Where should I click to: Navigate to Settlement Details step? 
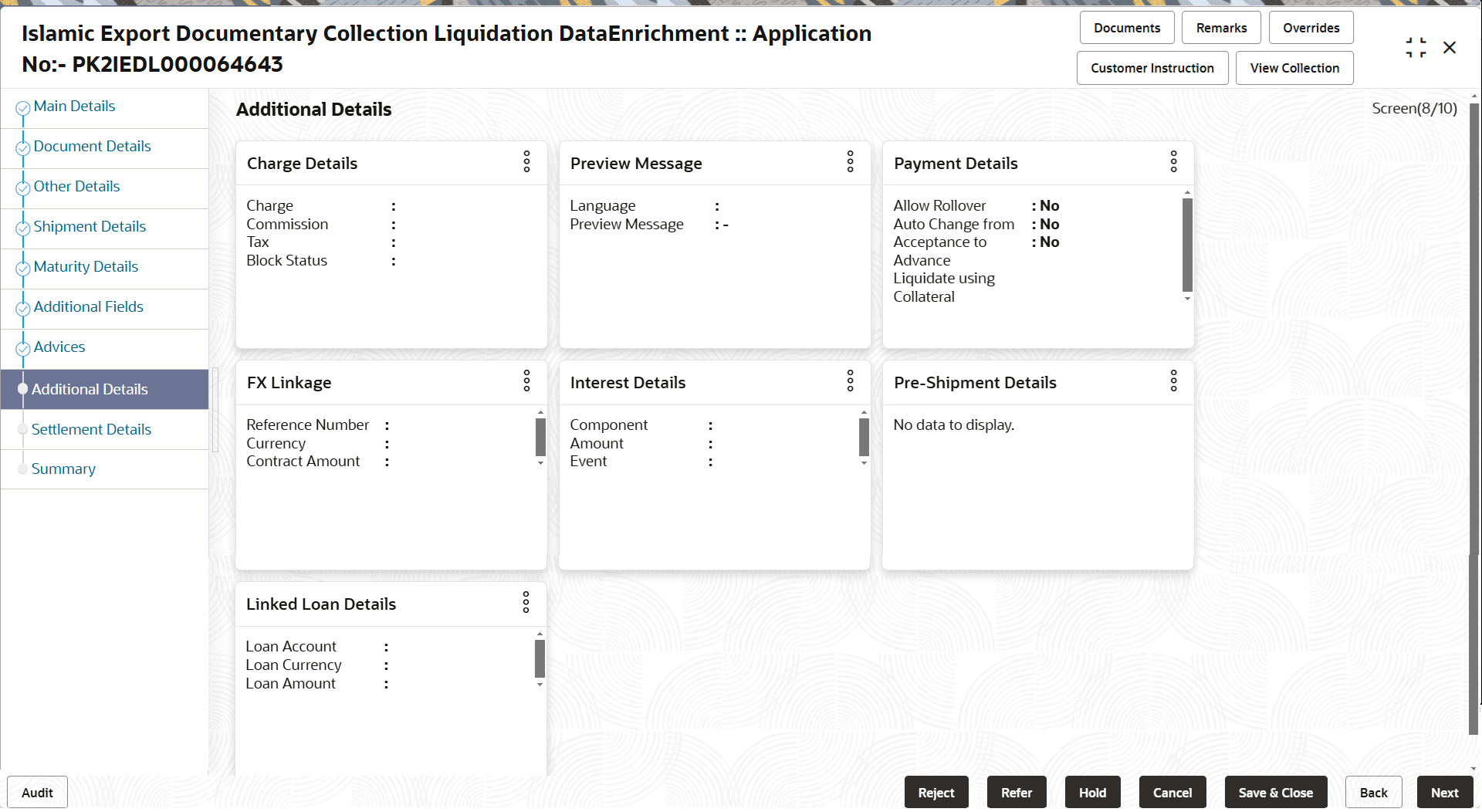pyautogui.click(x=91, y=430)
